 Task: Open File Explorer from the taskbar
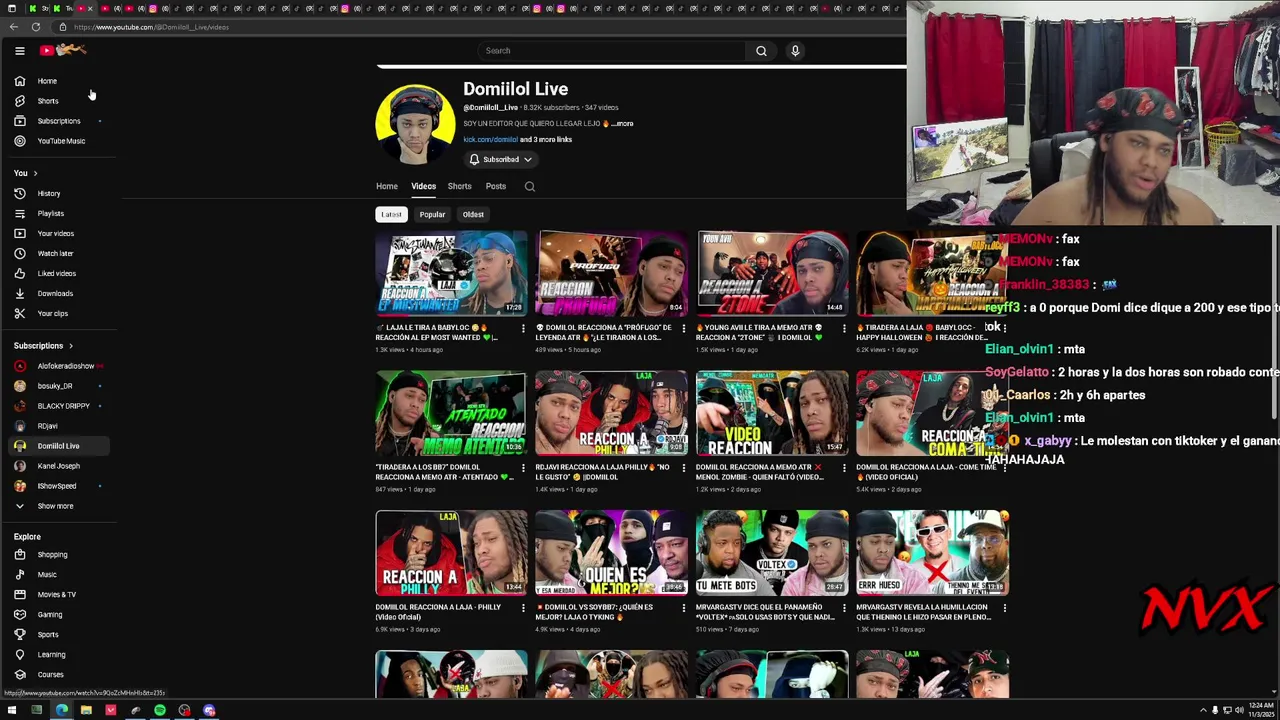[x=86, y=710]
